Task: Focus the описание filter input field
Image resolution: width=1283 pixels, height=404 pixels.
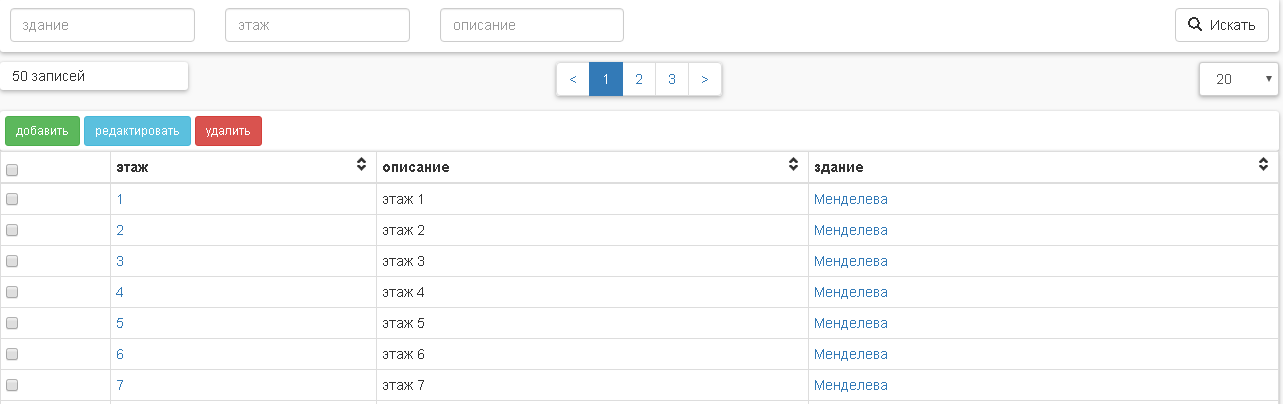Action: [x=531, y=26]
